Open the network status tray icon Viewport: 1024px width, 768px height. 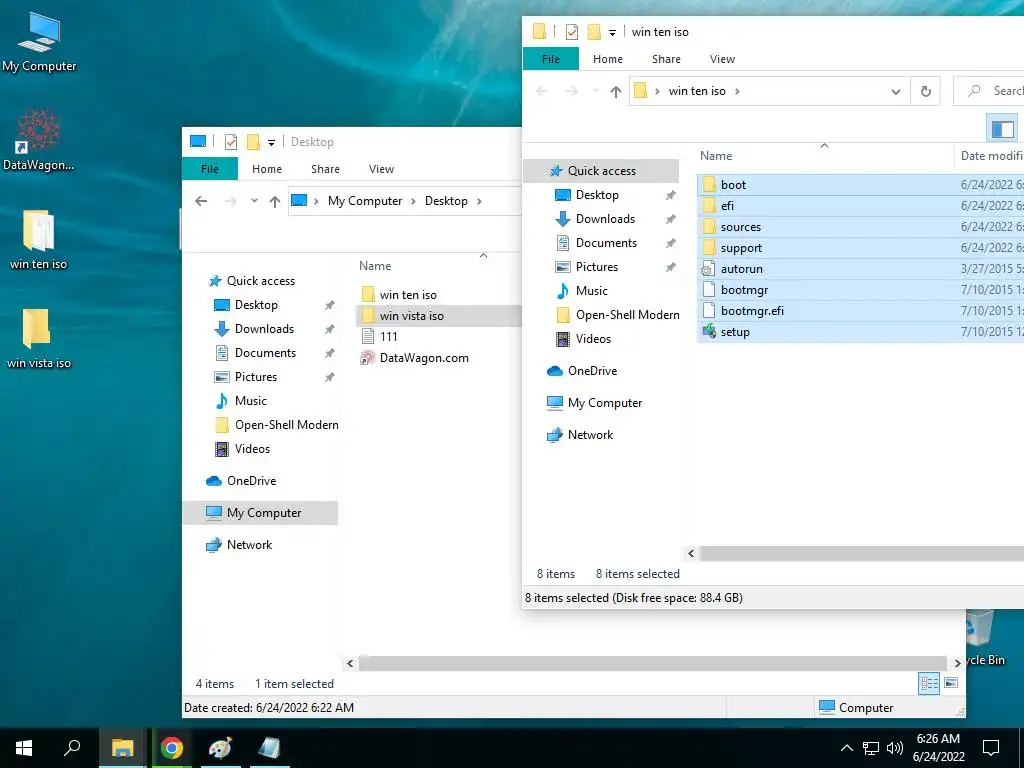pyautogui.click(x=871, y=748)
